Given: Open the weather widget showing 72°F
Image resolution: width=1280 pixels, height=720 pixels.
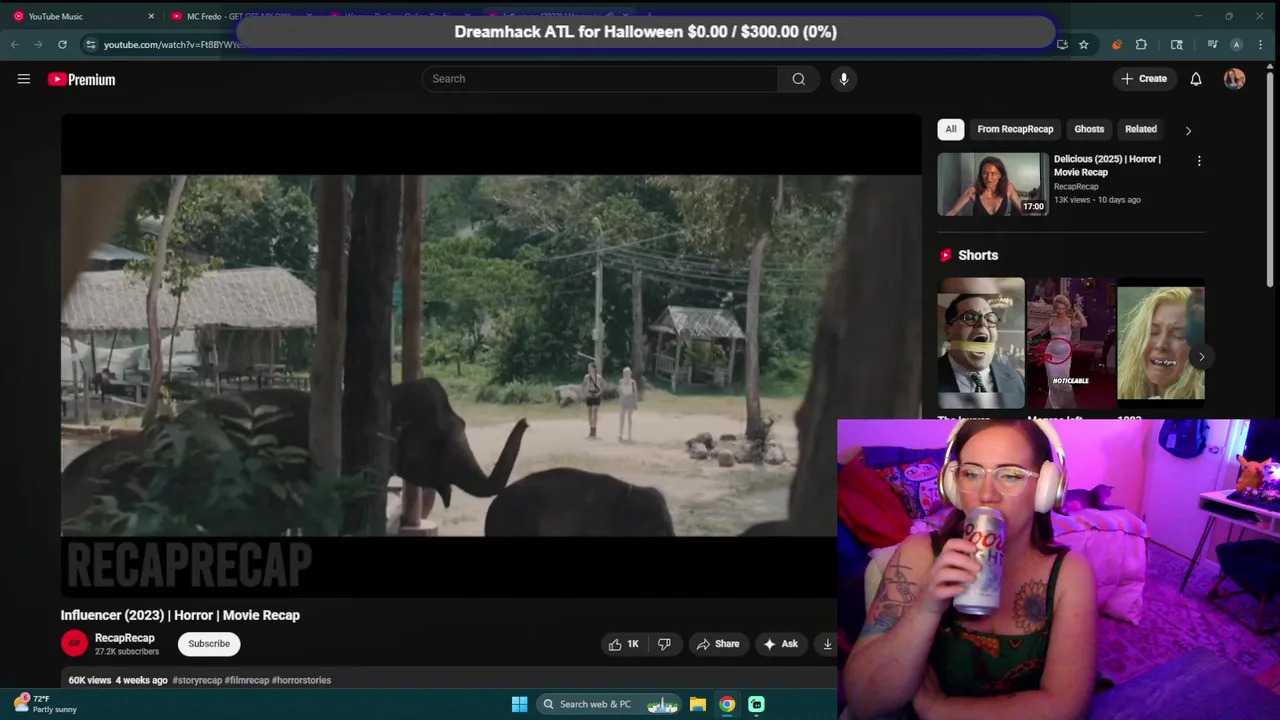Looking at the screenshot, I should click(x=45, y=704).
